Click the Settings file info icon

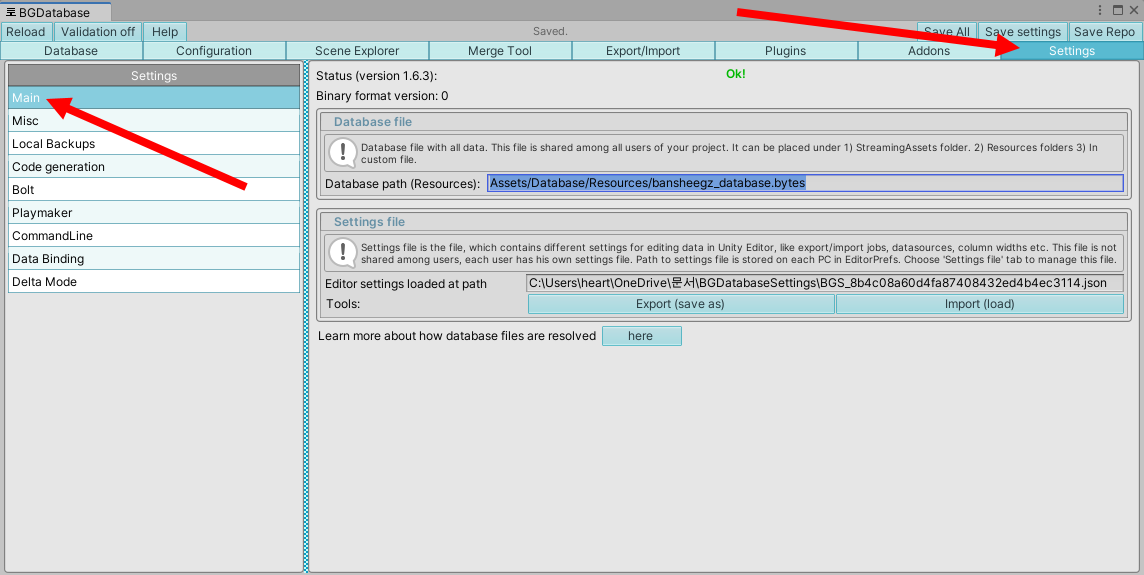(x=342, y=252)
